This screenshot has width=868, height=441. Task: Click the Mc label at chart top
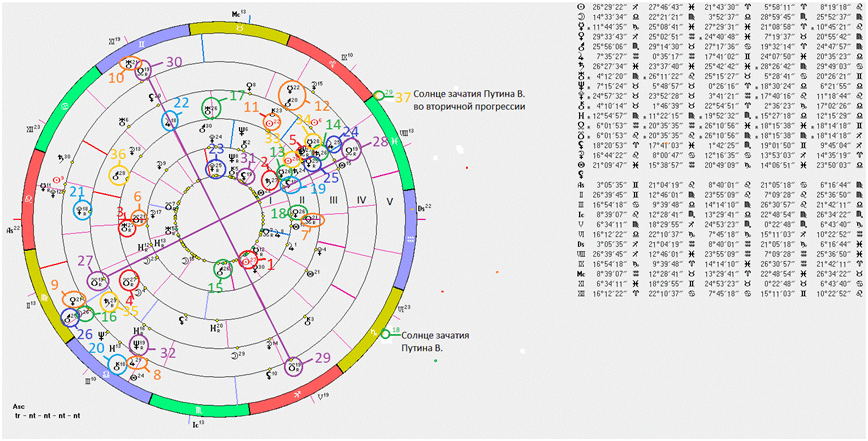tap(238, 14)
